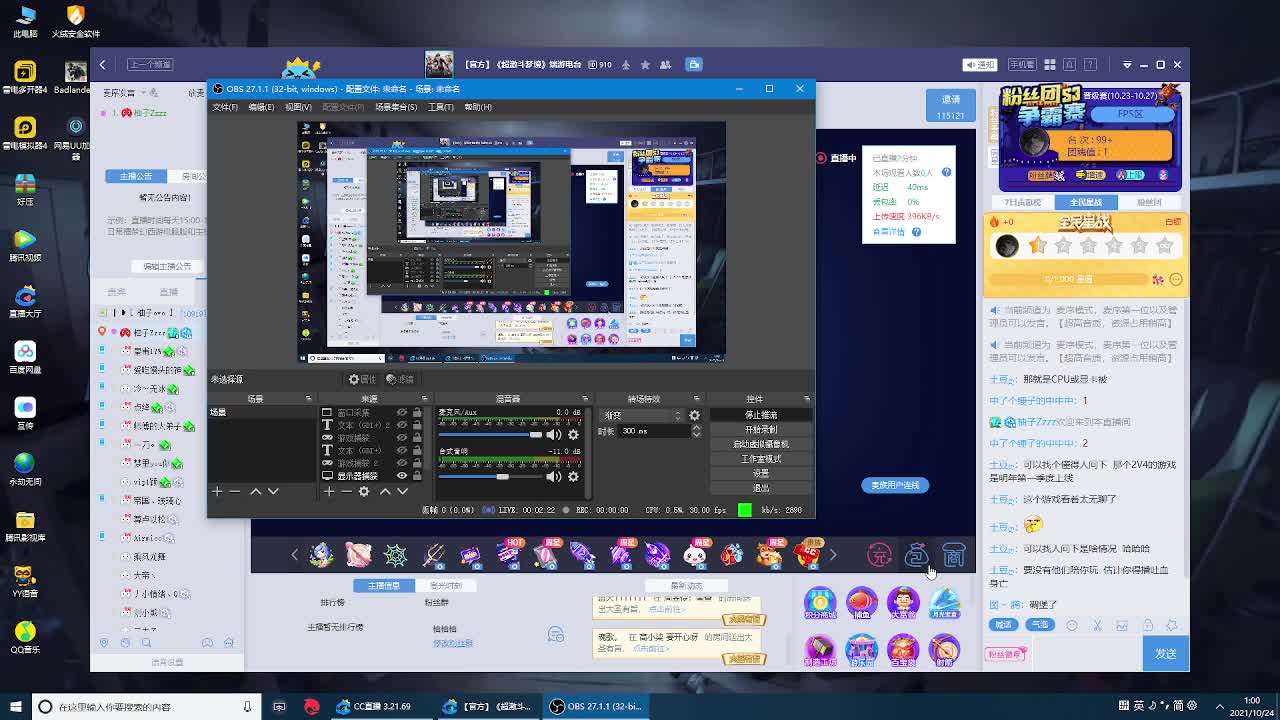This screenshot has width=1280, height=720.
Task: Expand the 来源 dock panel menu
Action: pos(424,399)
